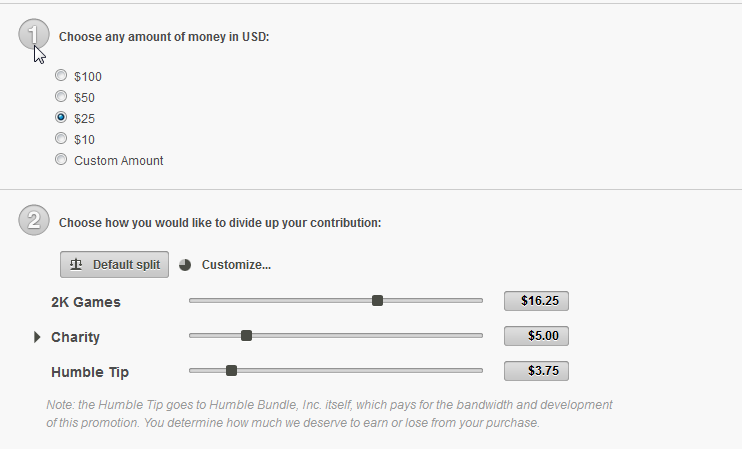The image size is (742, 449).
Task: Select the $100 radio option
Action: pos(62,76)
